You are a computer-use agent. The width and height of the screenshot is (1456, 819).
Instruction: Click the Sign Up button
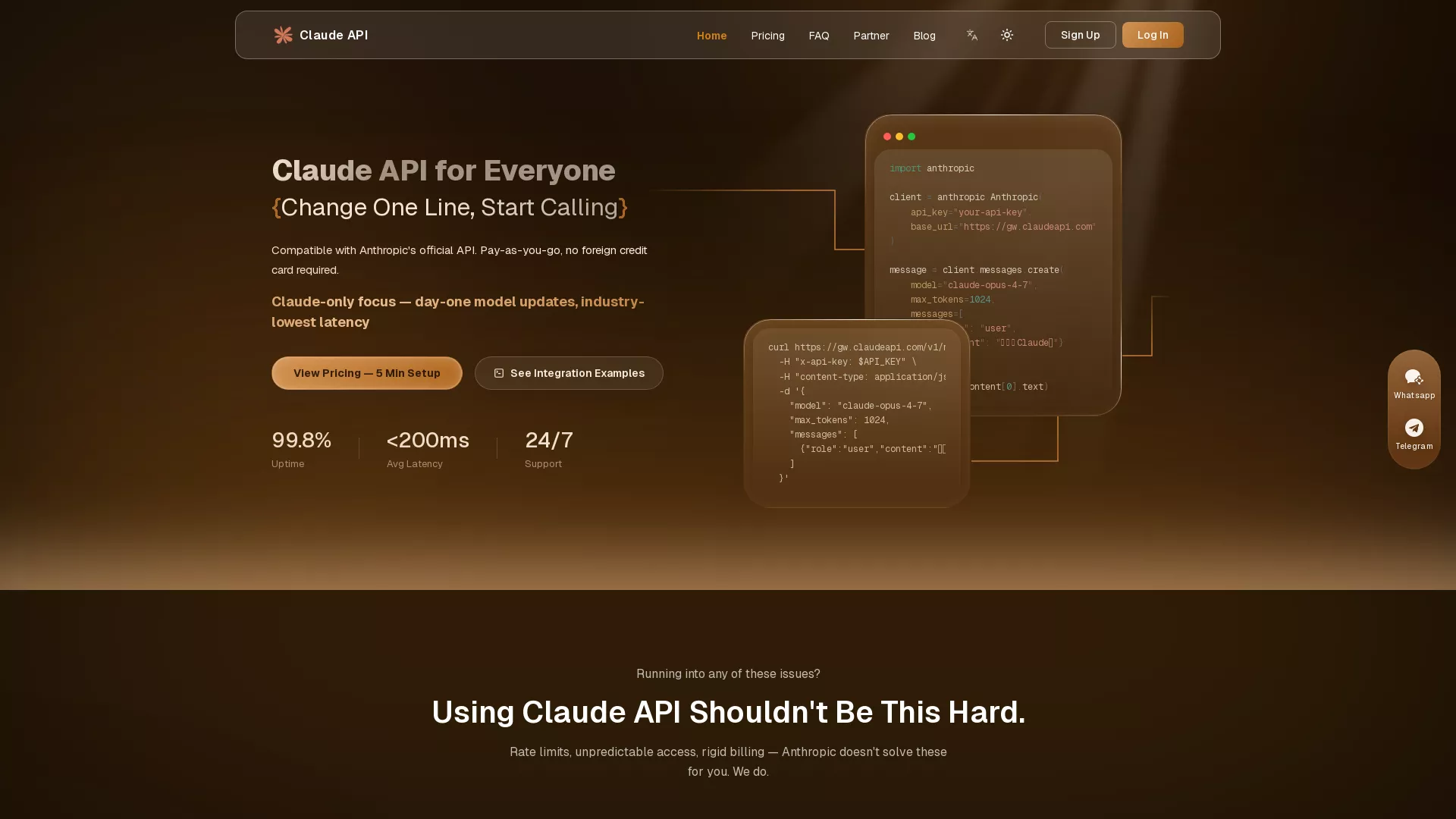click(x=1080, y=35)
